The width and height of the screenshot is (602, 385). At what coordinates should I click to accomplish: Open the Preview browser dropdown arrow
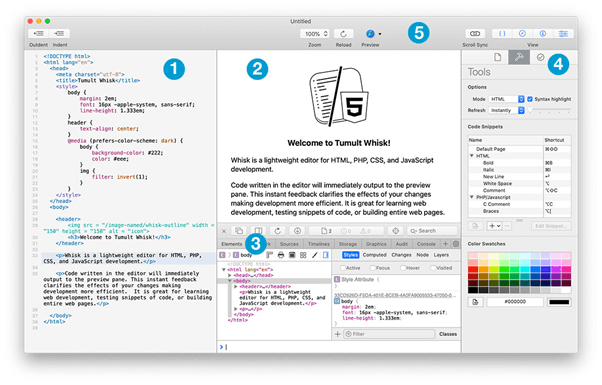(380, 34)
